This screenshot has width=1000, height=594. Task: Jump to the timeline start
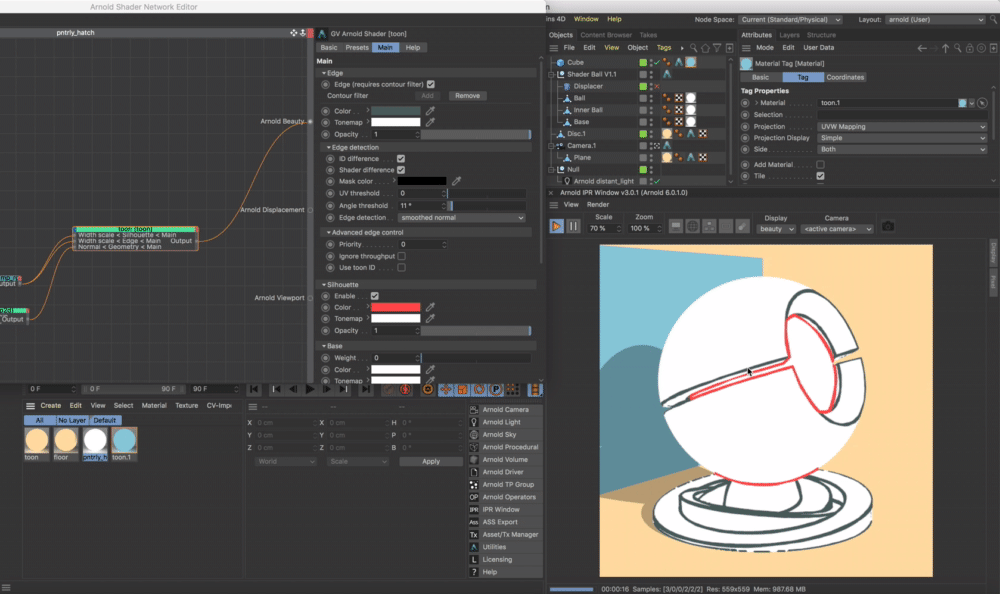click(x=254, y=389)
